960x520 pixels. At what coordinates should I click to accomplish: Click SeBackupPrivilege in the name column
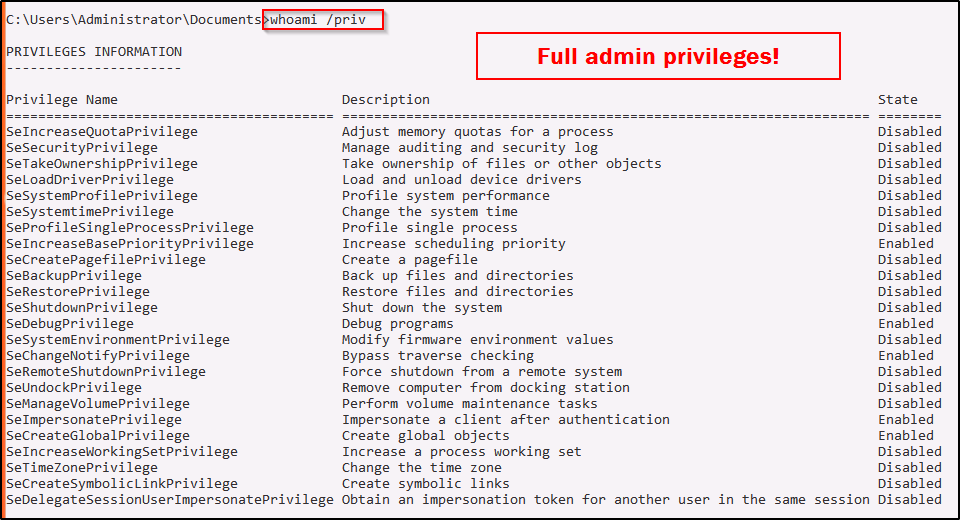[74, 275]
